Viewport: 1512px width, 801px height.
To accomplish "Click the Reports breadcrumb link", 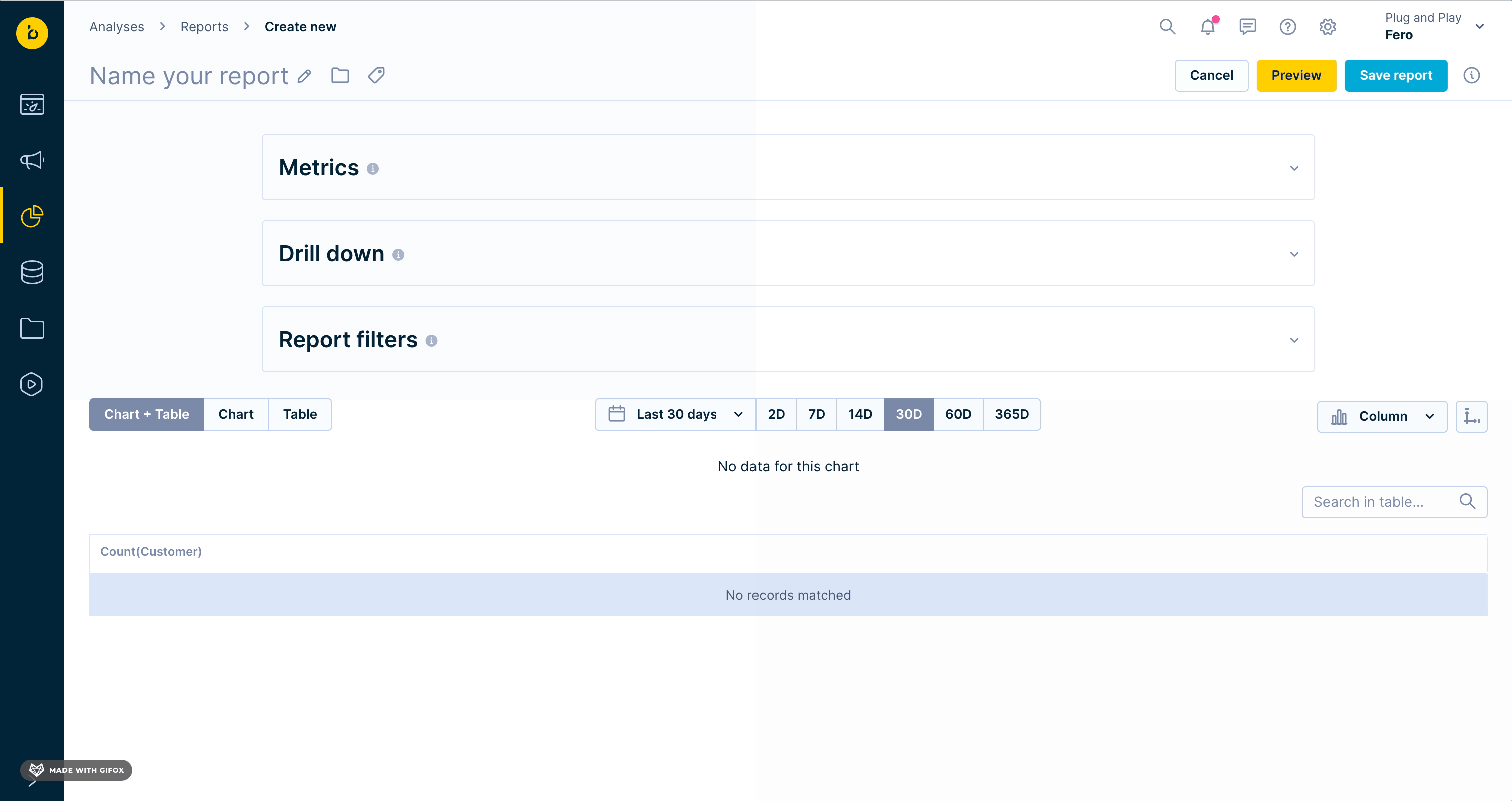I will click(204, 27).
